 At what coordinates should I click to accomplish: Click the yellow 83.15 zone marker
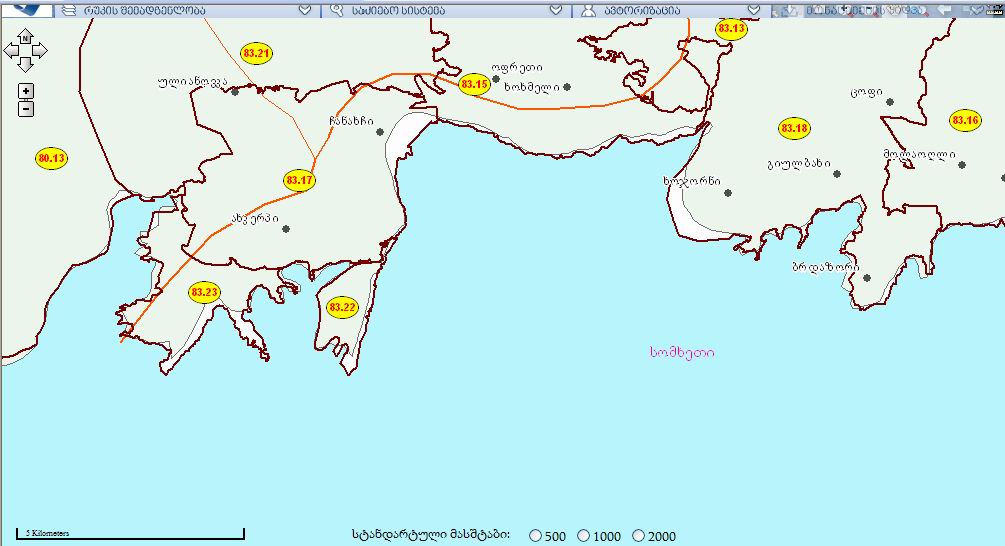click(x=474, y=84)
